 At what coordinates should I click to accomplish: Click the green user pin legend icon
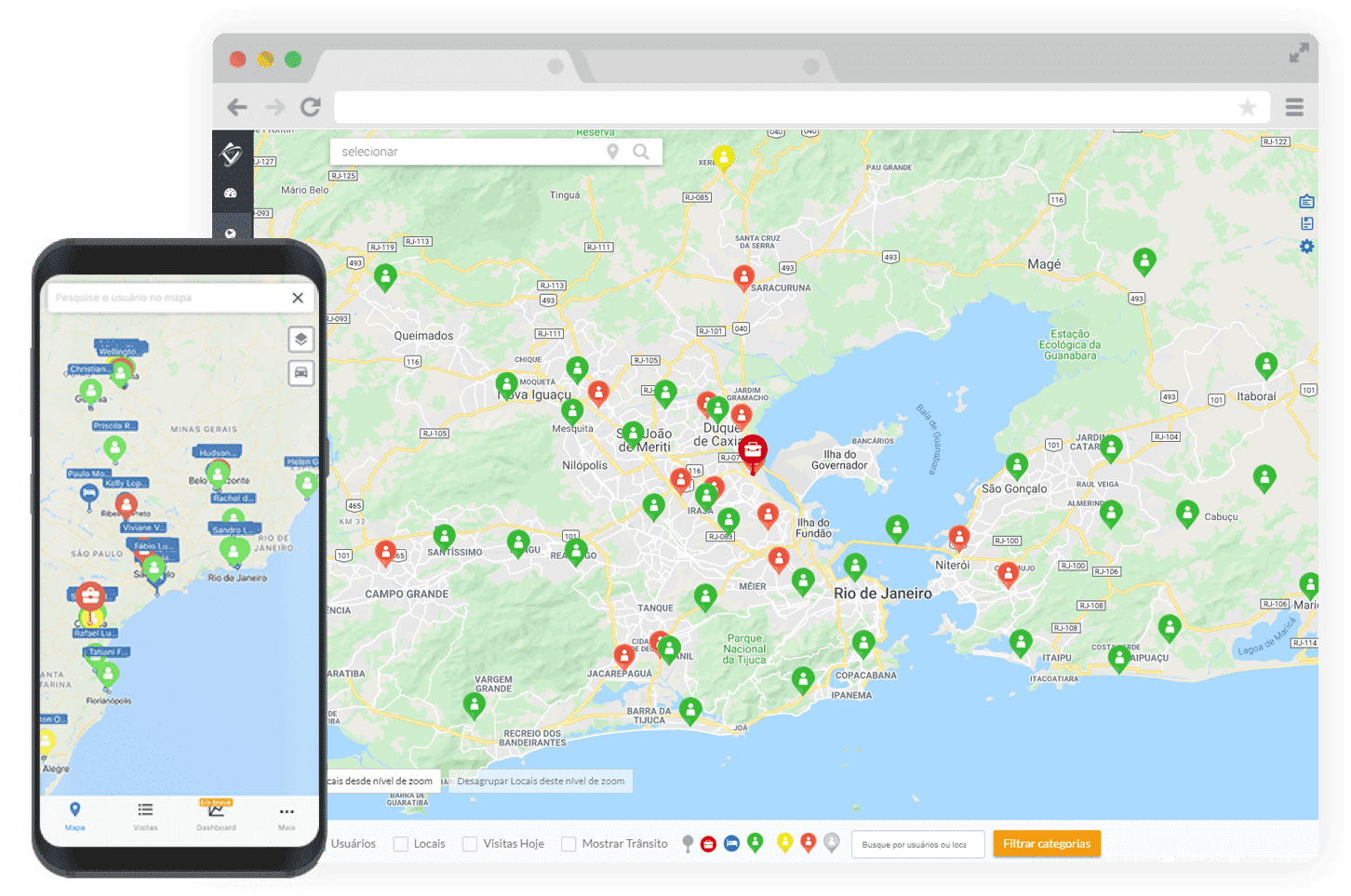click(x=756, y=842)
